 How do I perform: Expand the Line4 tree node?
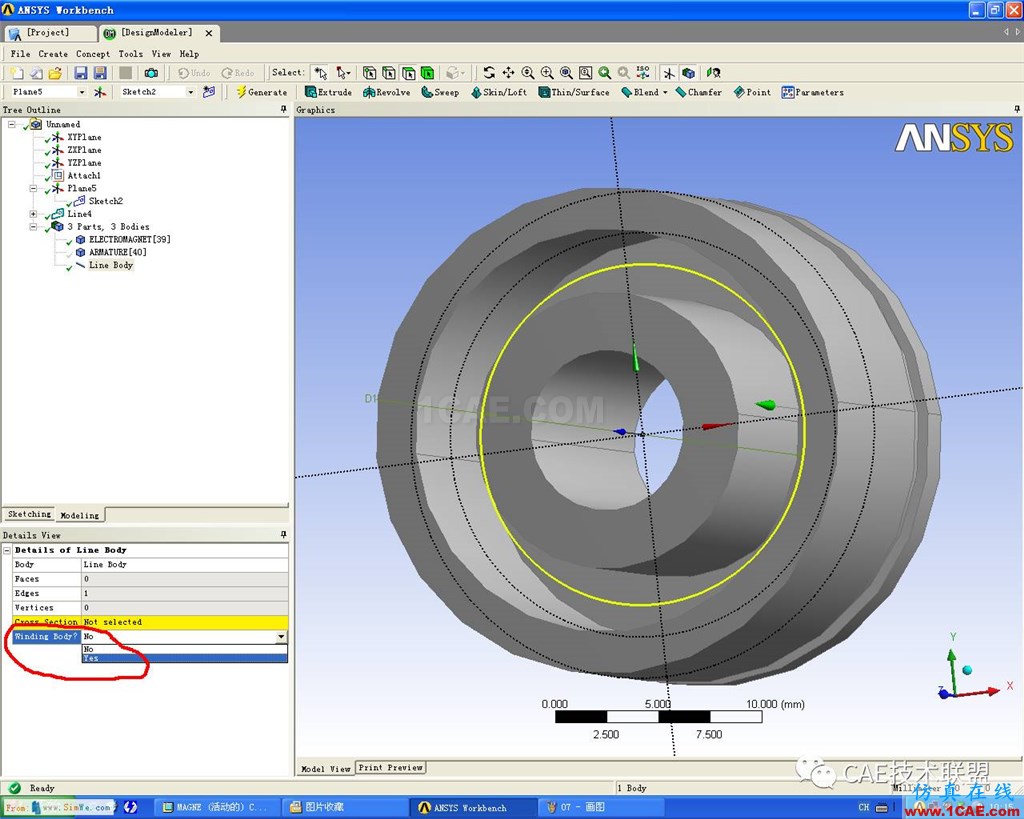point(33,214)
